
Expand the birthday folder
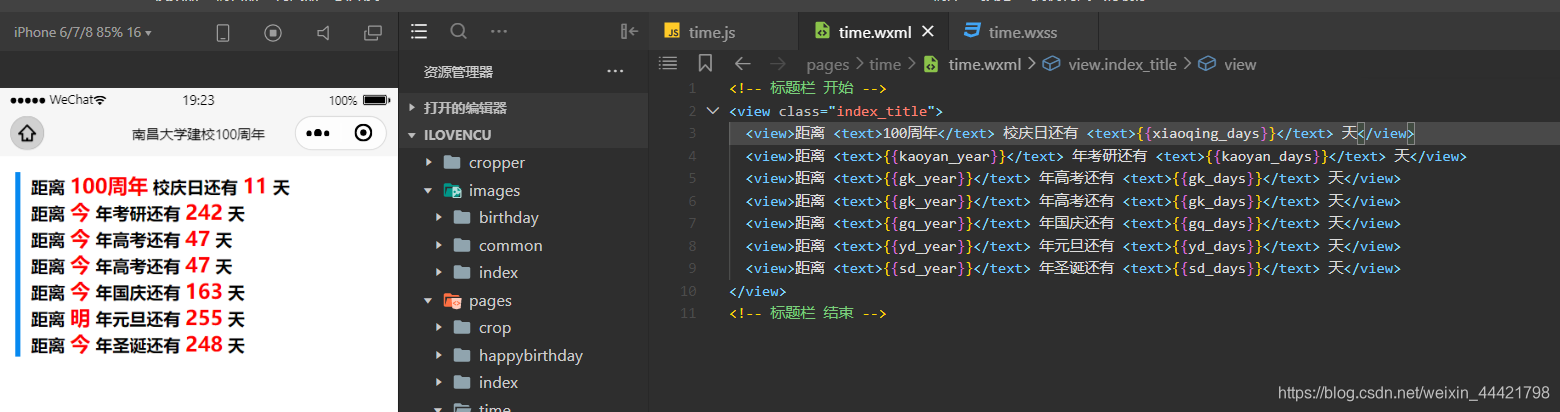click(523, 217)
